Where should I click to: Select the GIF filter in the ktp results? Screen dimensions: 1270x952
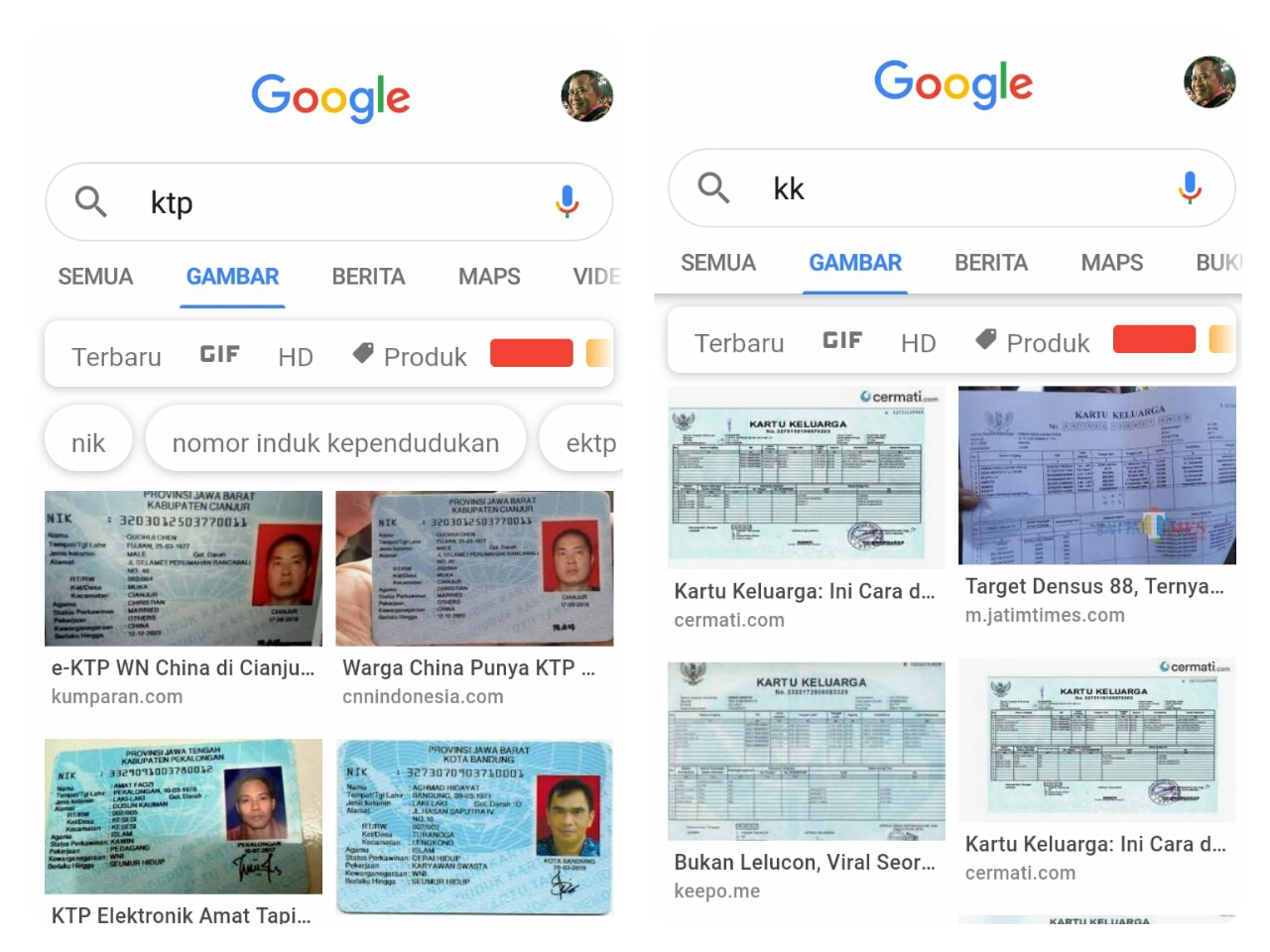(219, 354)
